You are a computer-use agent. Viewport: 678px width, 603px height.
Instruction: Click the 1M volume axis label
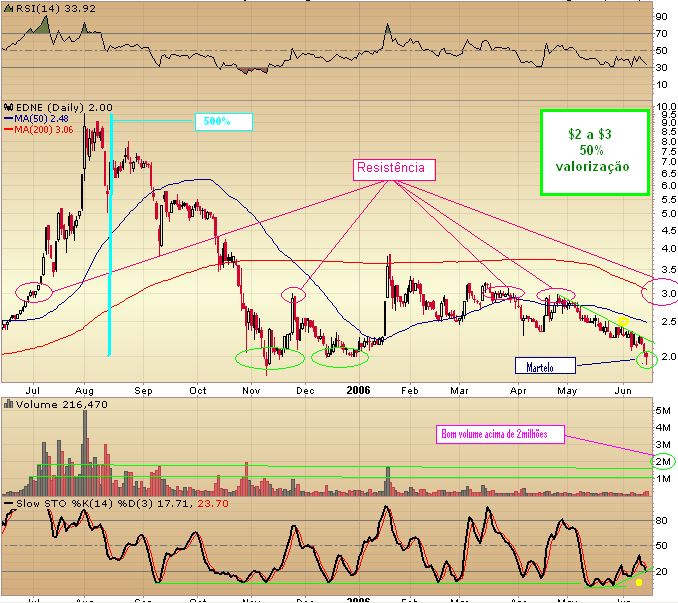tap(663, 479)
